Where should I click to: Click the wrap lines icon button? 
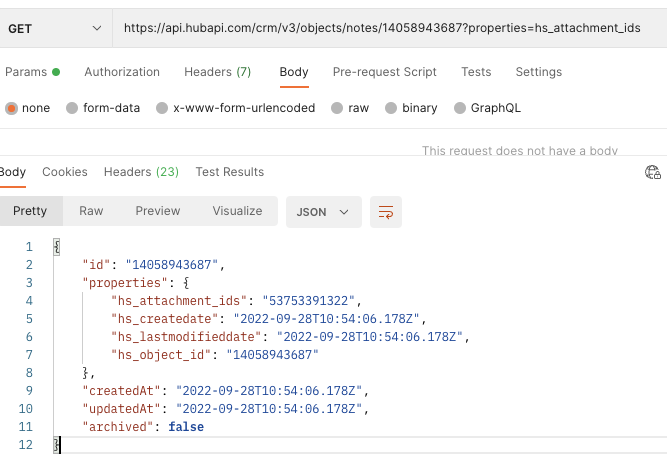385,212
